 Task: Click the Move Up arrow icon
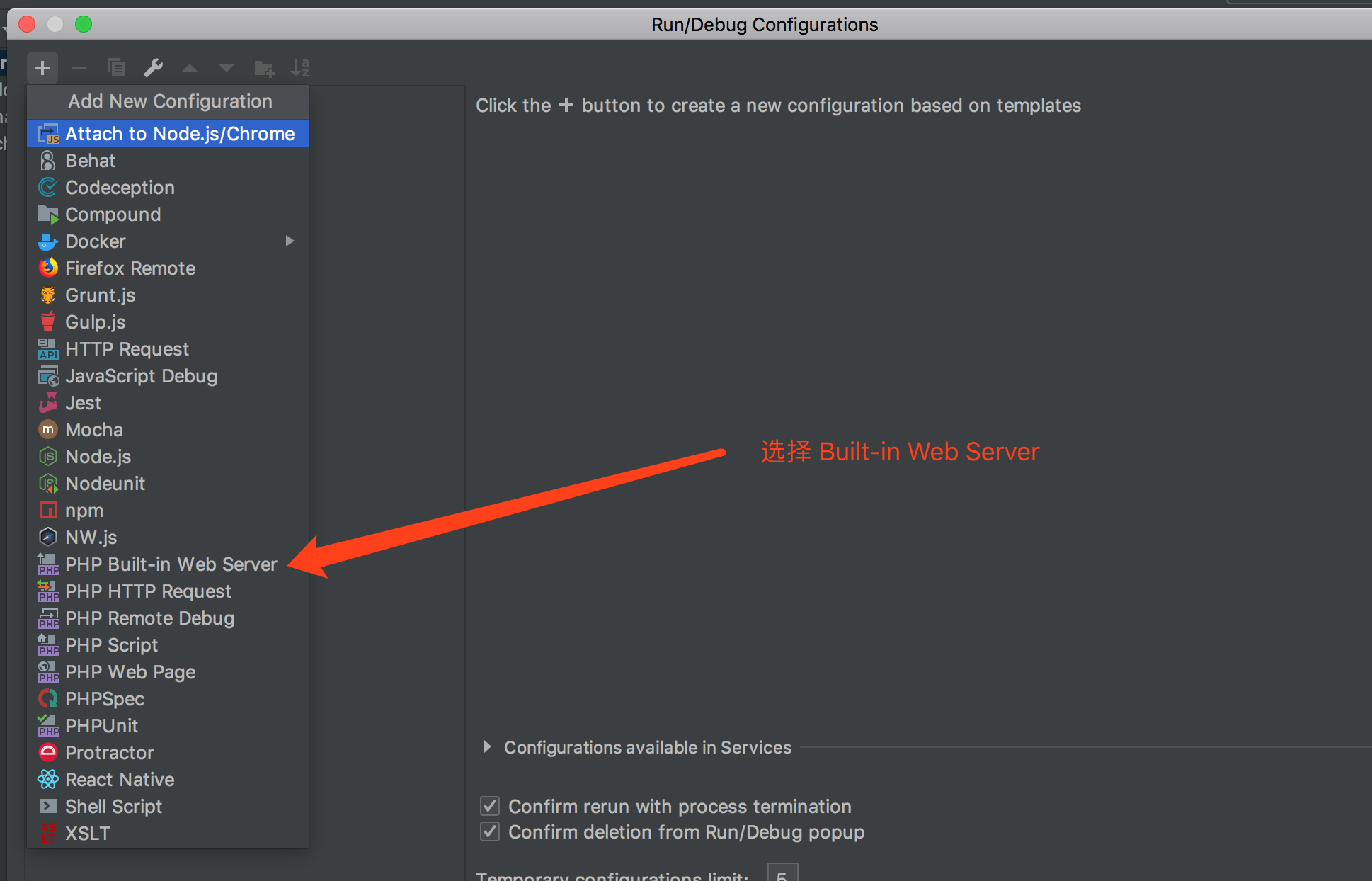coord(190,68)
